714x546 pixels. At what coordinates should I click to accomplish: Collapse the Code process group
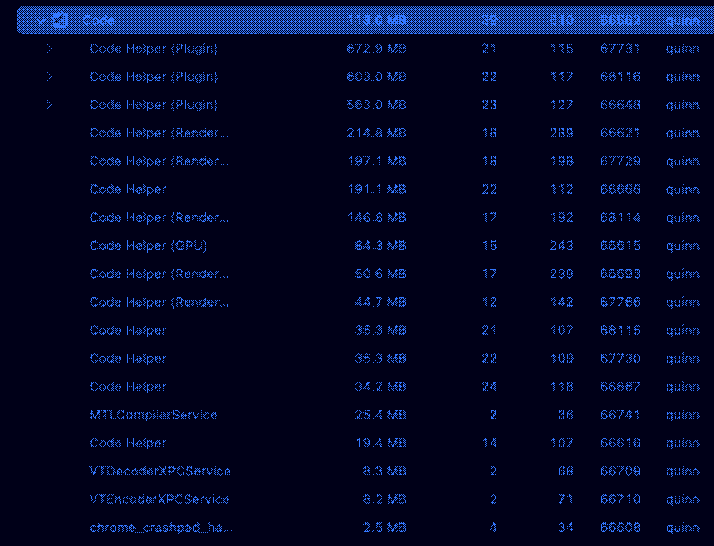click(42, 20)
